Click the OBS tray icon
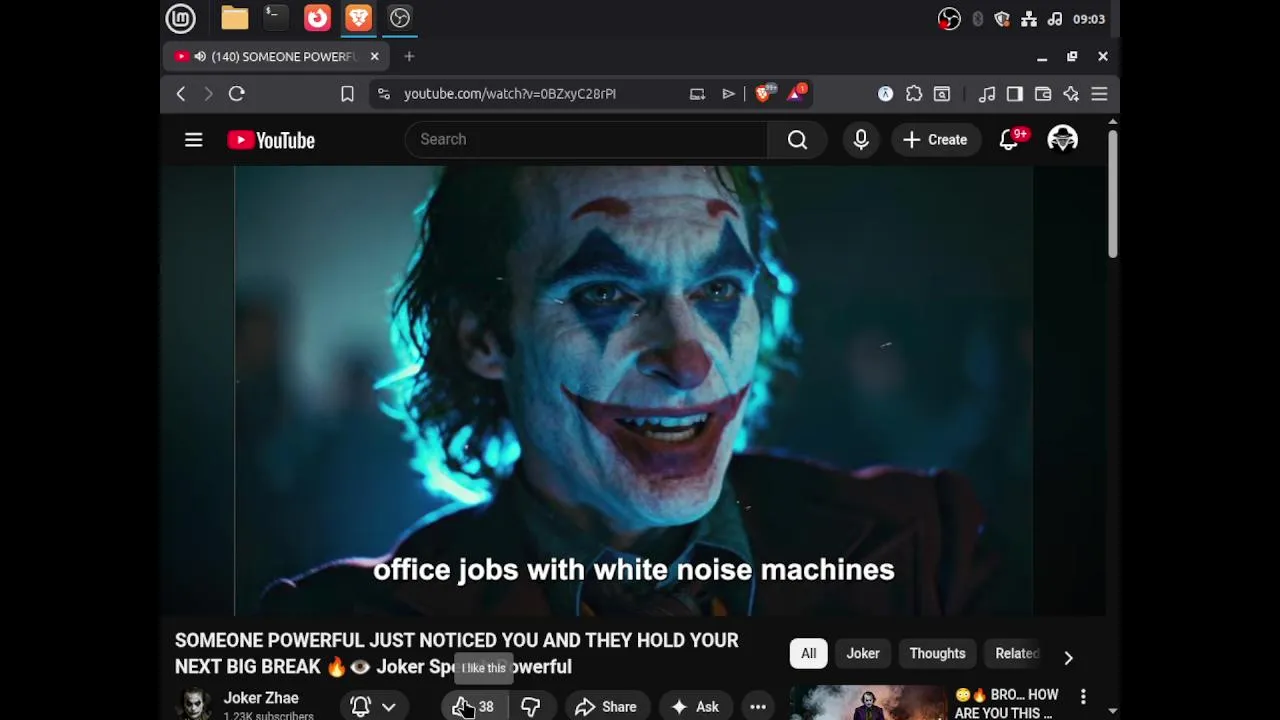Screen dimensions: 1280x720 pos(949,19)
